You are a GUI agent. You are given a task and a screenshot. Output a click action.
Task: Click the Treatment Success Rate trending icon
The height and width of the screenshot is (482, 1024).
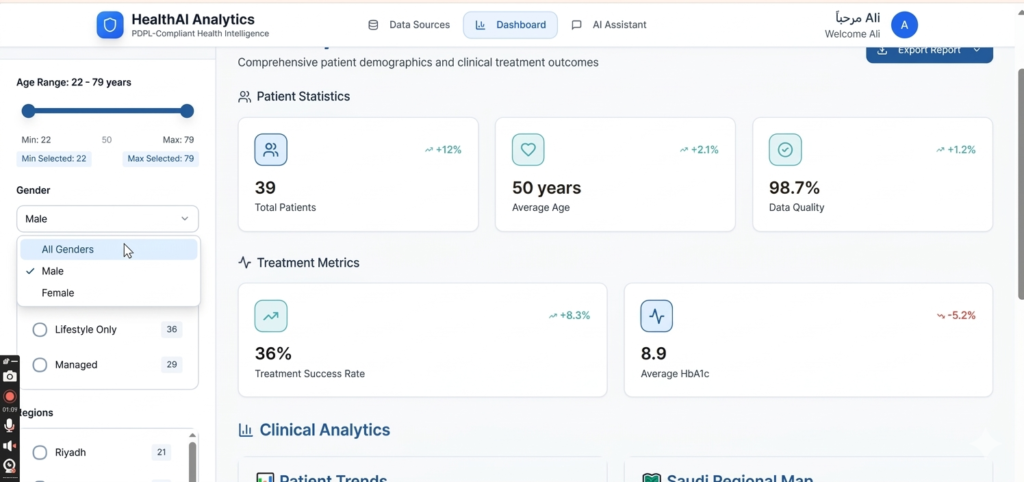tap(270, 316)
